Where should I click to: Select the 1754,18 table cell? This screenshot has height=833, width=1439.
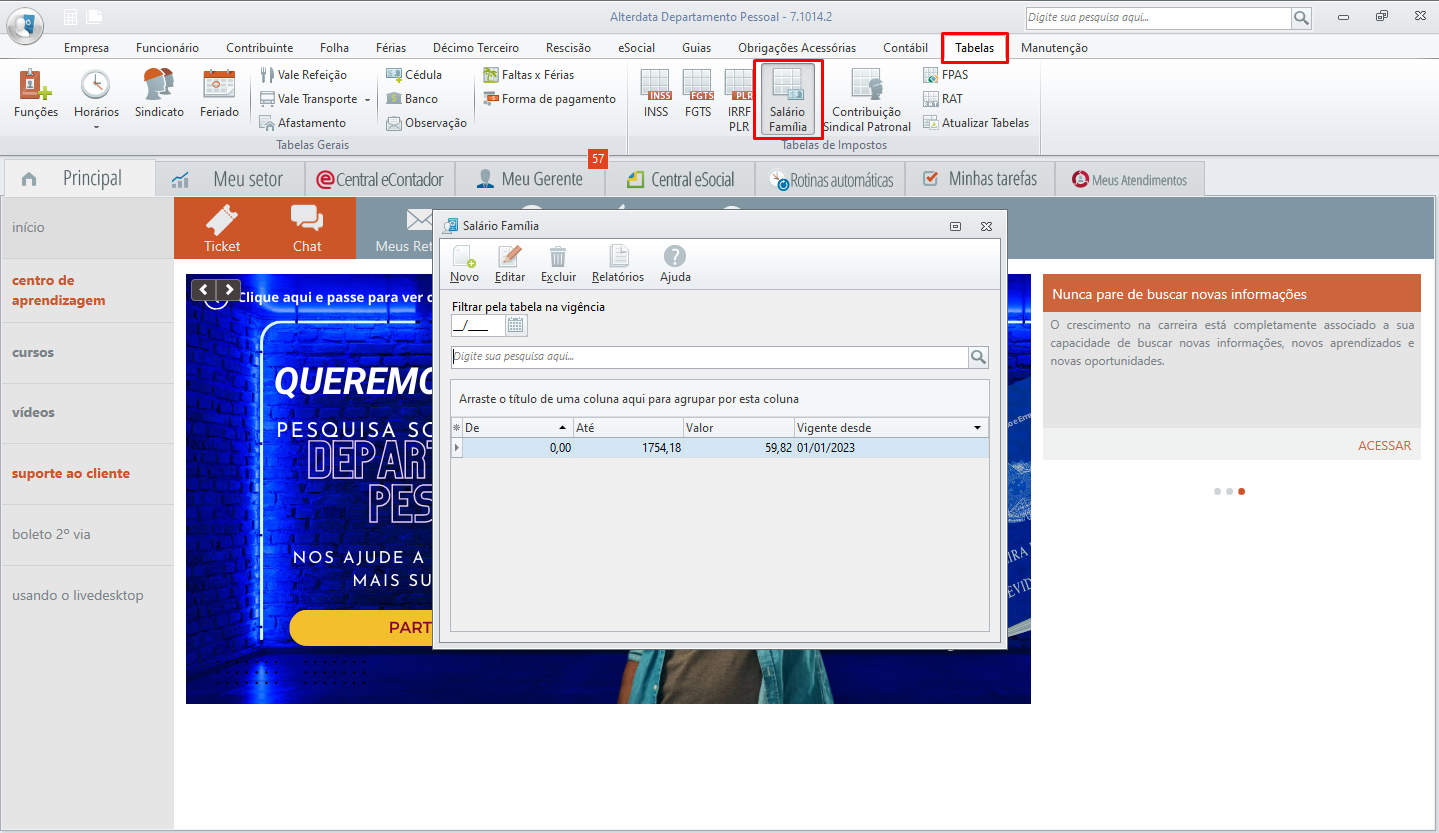click(x=628, y=448)
